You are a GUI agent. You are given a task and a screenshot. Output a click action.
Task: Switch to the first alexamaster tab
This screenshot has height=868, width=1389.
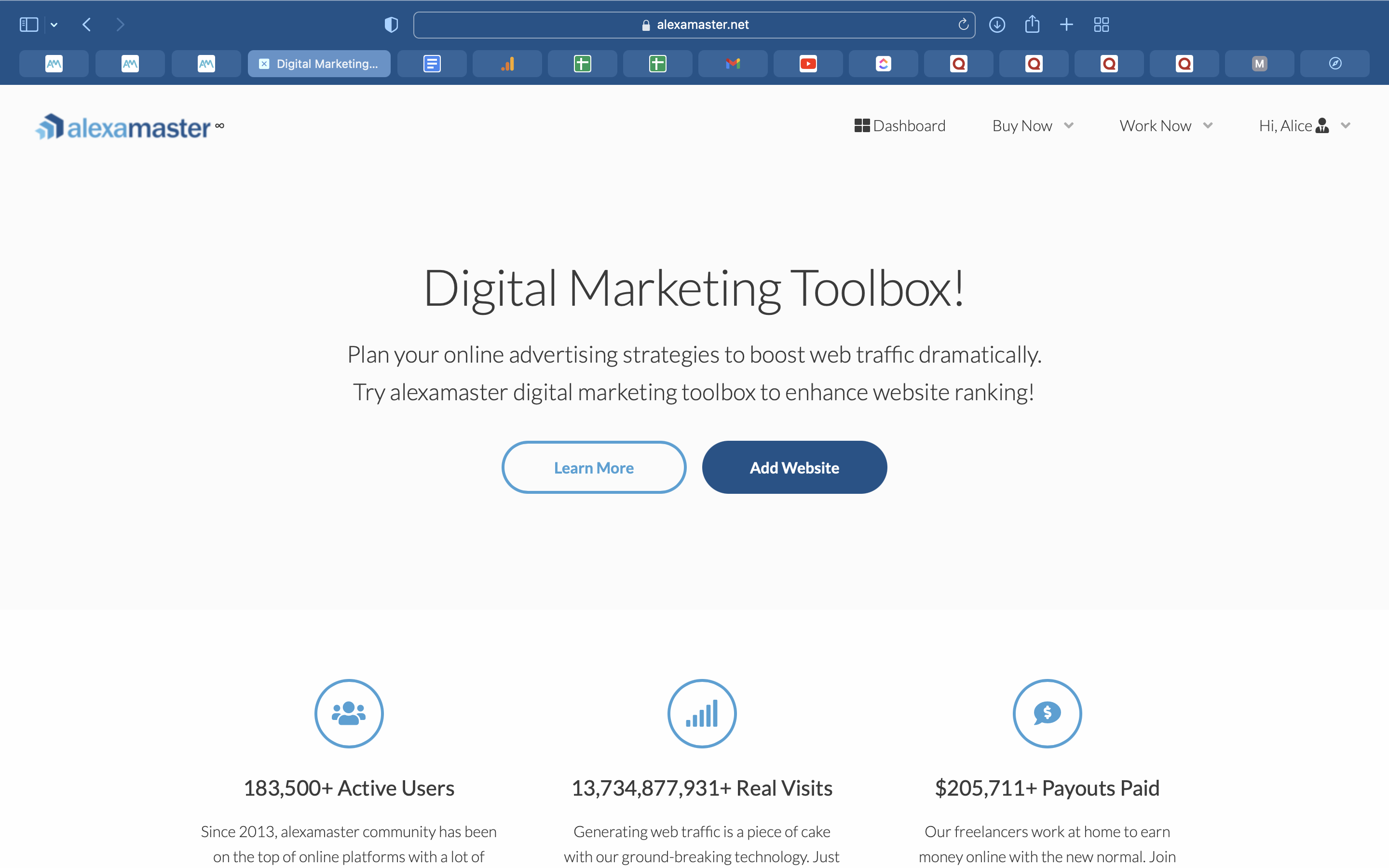pyautogui.click(x=54, y=64)
